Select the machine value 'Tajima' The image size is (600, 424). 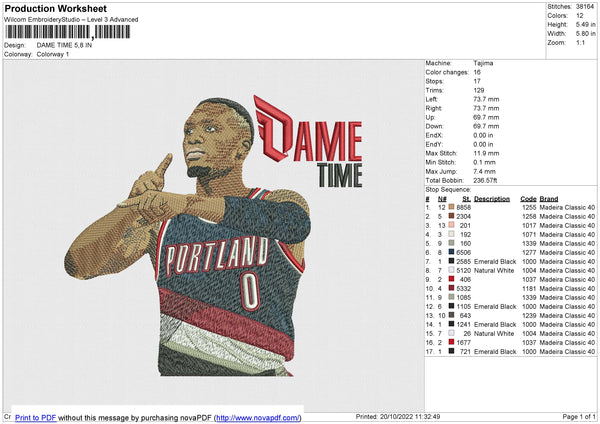(483, 63)
